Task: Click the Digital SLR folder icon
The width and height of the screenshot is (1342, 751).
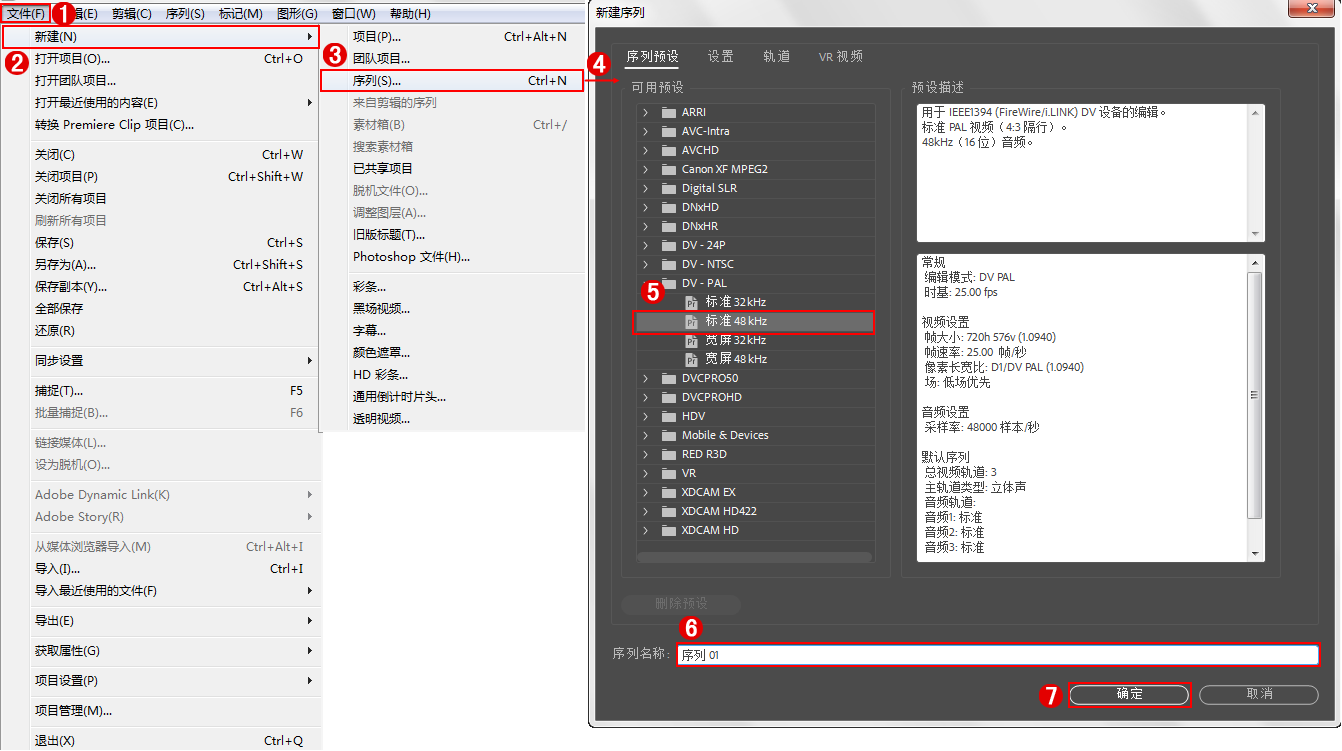Action: pyautogui.click(x=668, y=188)
